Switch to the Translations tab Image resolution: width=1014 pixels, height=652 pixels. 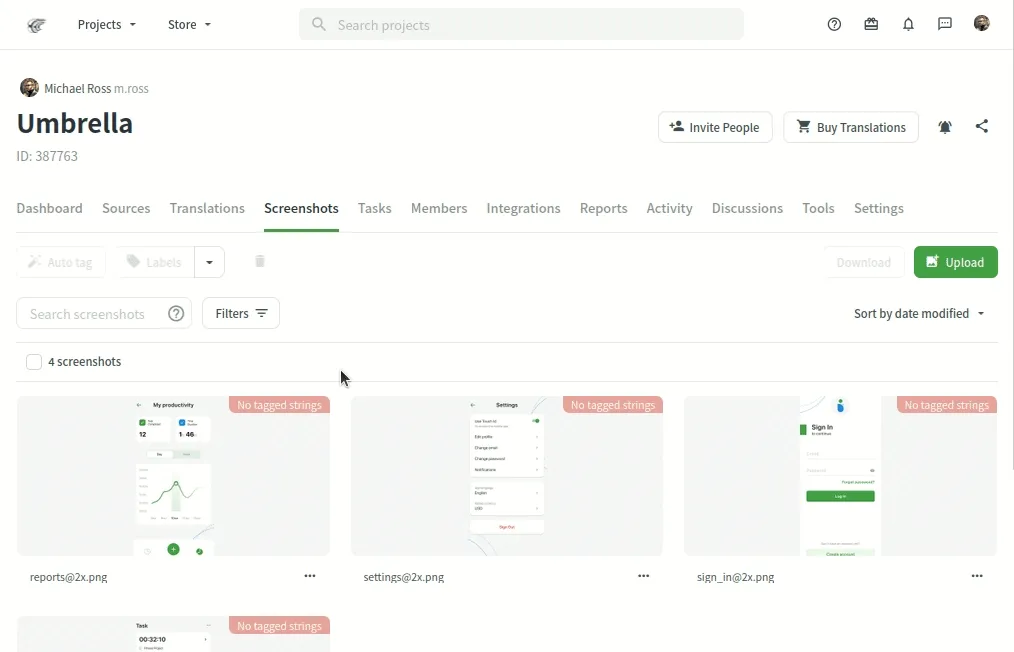pyautogui.click(x=207, y=208)
